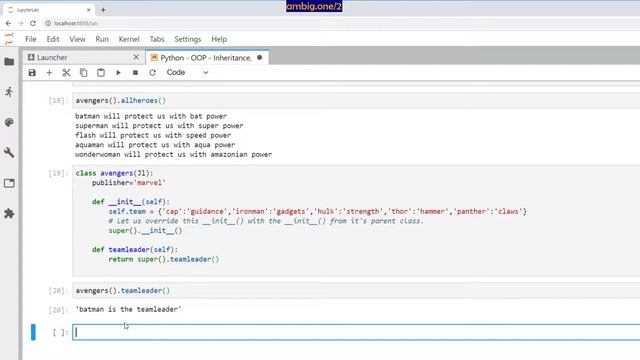Restart the kernel
640x360 pixels.
[153, 73]
